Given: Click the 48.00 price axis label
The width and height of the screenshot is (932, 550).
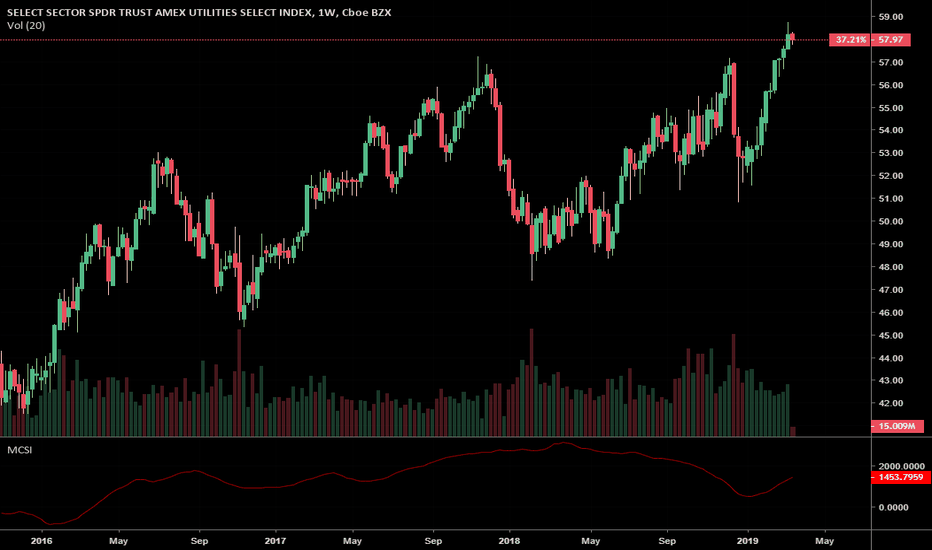Looking at the screenshot, I should pos(891,267).
